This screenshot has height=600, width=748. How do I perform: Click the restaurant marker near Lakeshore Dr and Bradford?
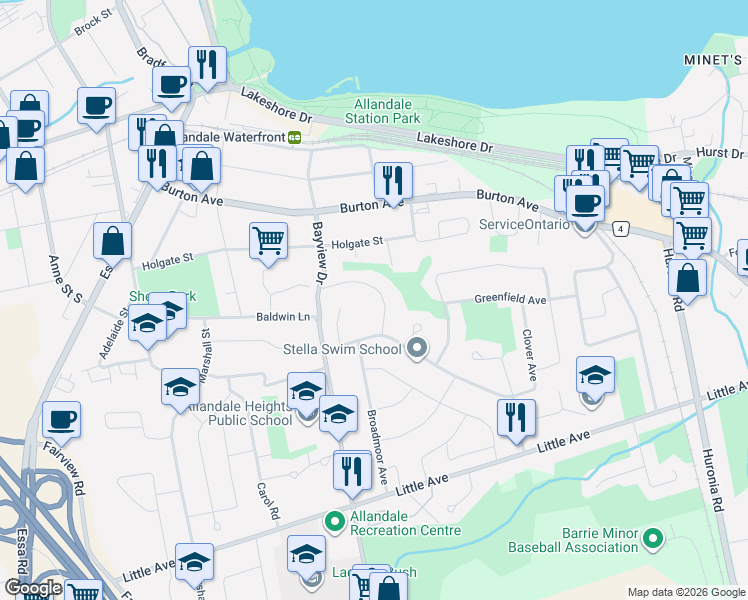[207, 66]
